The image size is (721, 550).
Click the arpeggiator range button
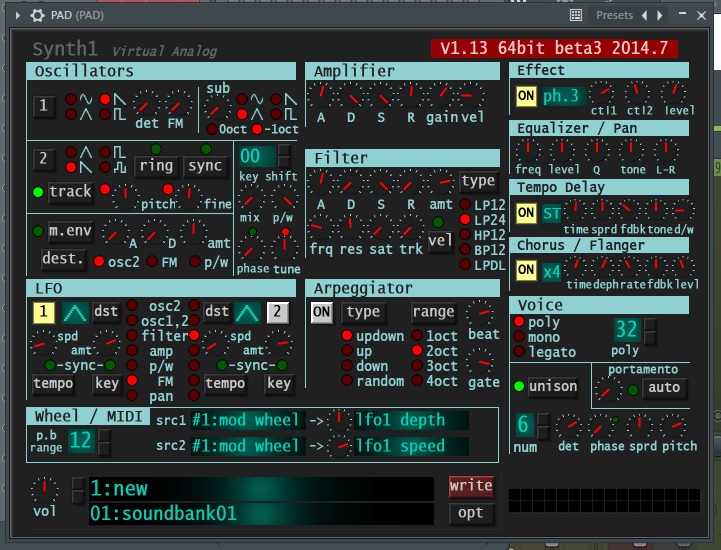[433, 312]
